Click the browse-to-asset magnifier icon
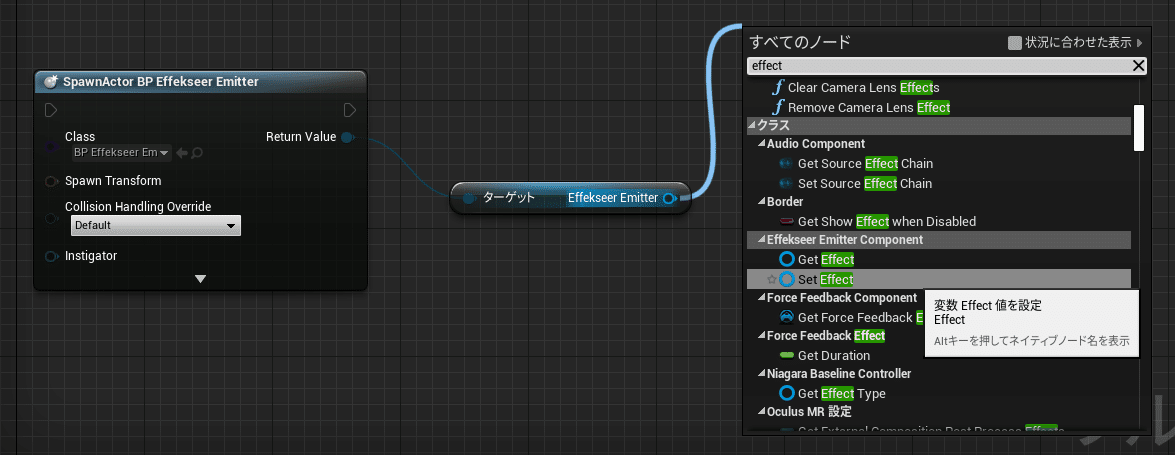 click(x=197, y=153)
